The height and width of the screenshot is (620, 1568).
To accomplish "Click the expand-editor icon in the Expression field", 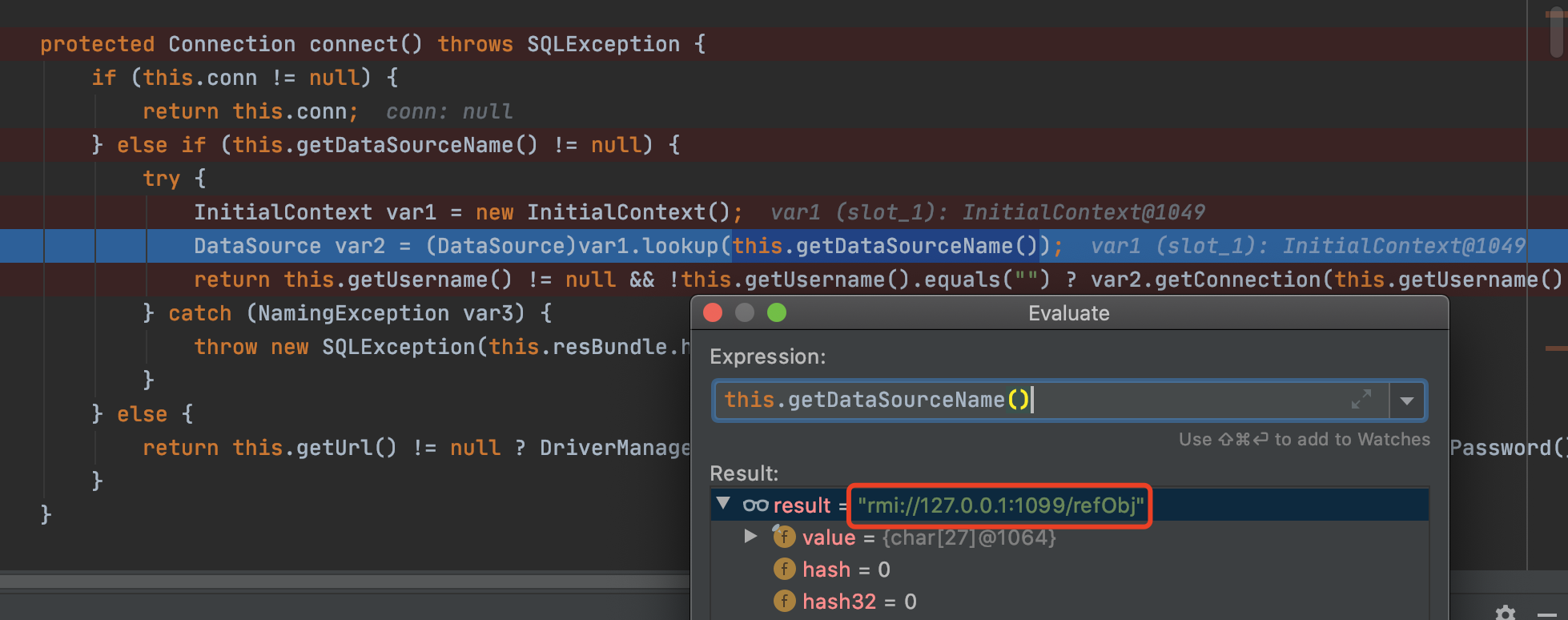I will [x=1361, y=399].
